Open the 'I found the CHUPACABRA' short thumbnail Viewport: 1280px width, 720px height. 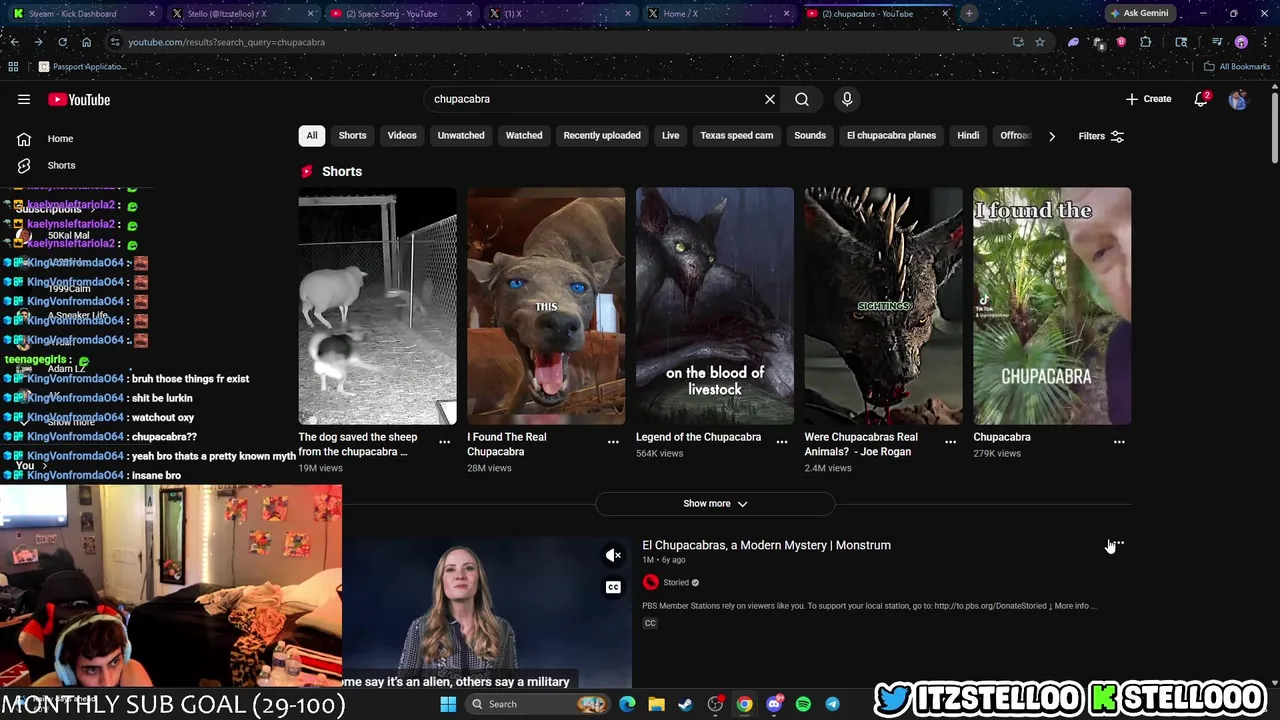(x=1052, y=306)
